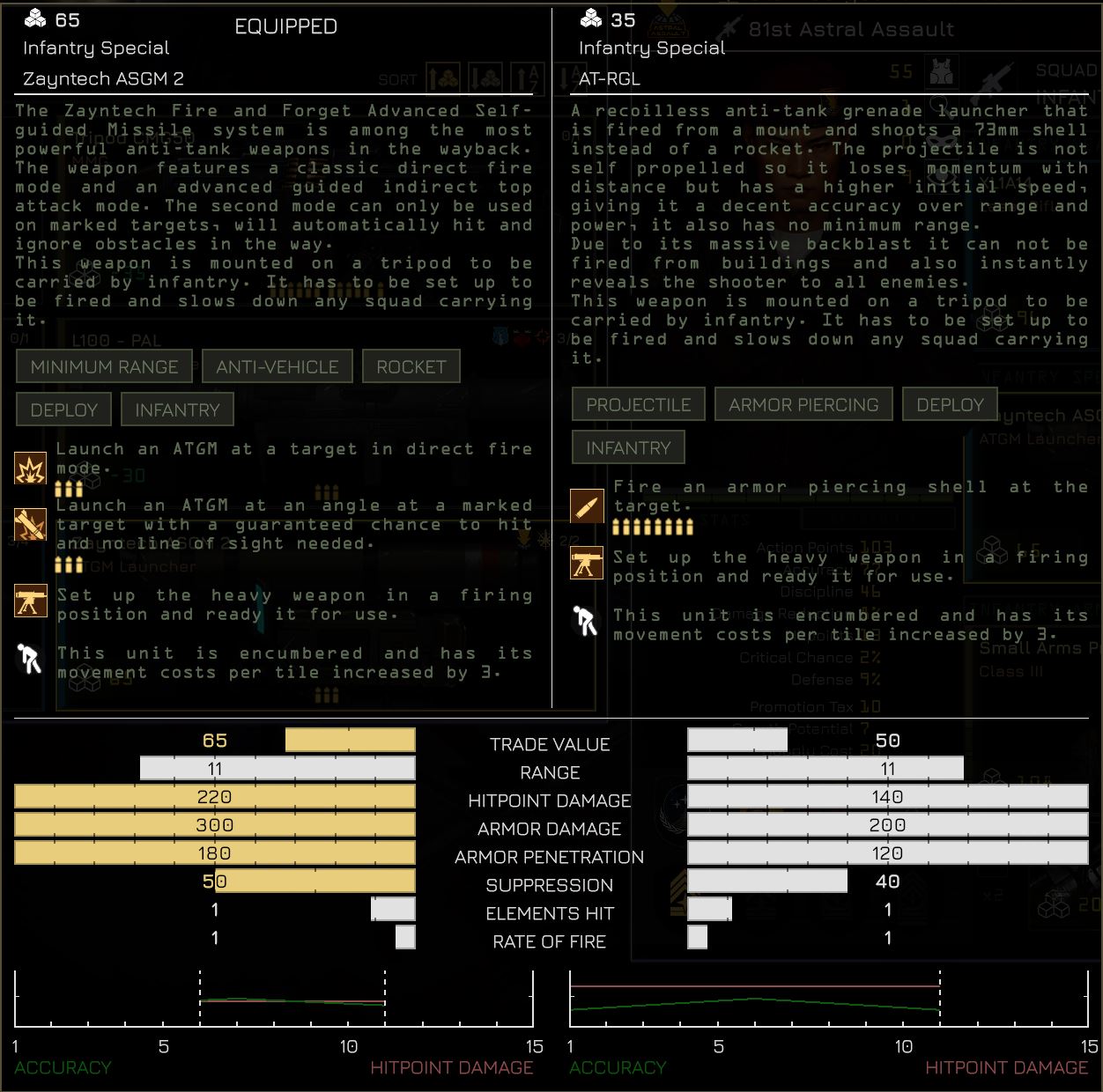Viewport: 1103px width, 1092px height.
Task: Click the AT-RGL shell ammo count icons
Action: tap(653, 527)
